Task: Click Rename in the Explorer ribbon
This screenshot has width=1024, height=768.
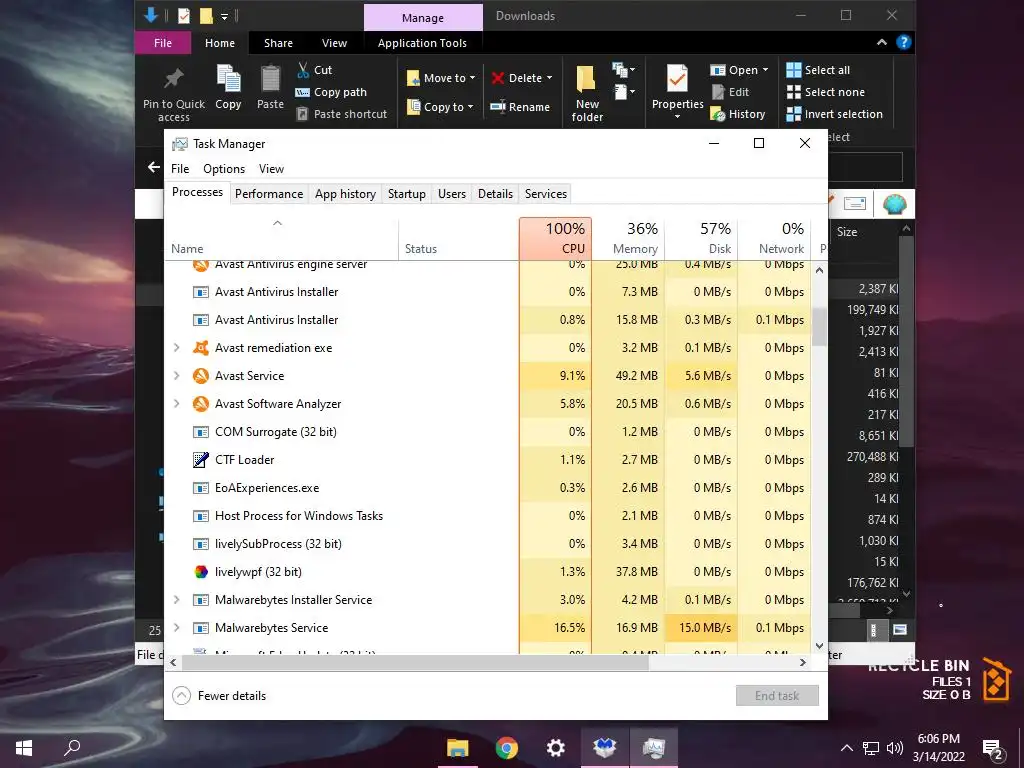Action: pos(520,107)
